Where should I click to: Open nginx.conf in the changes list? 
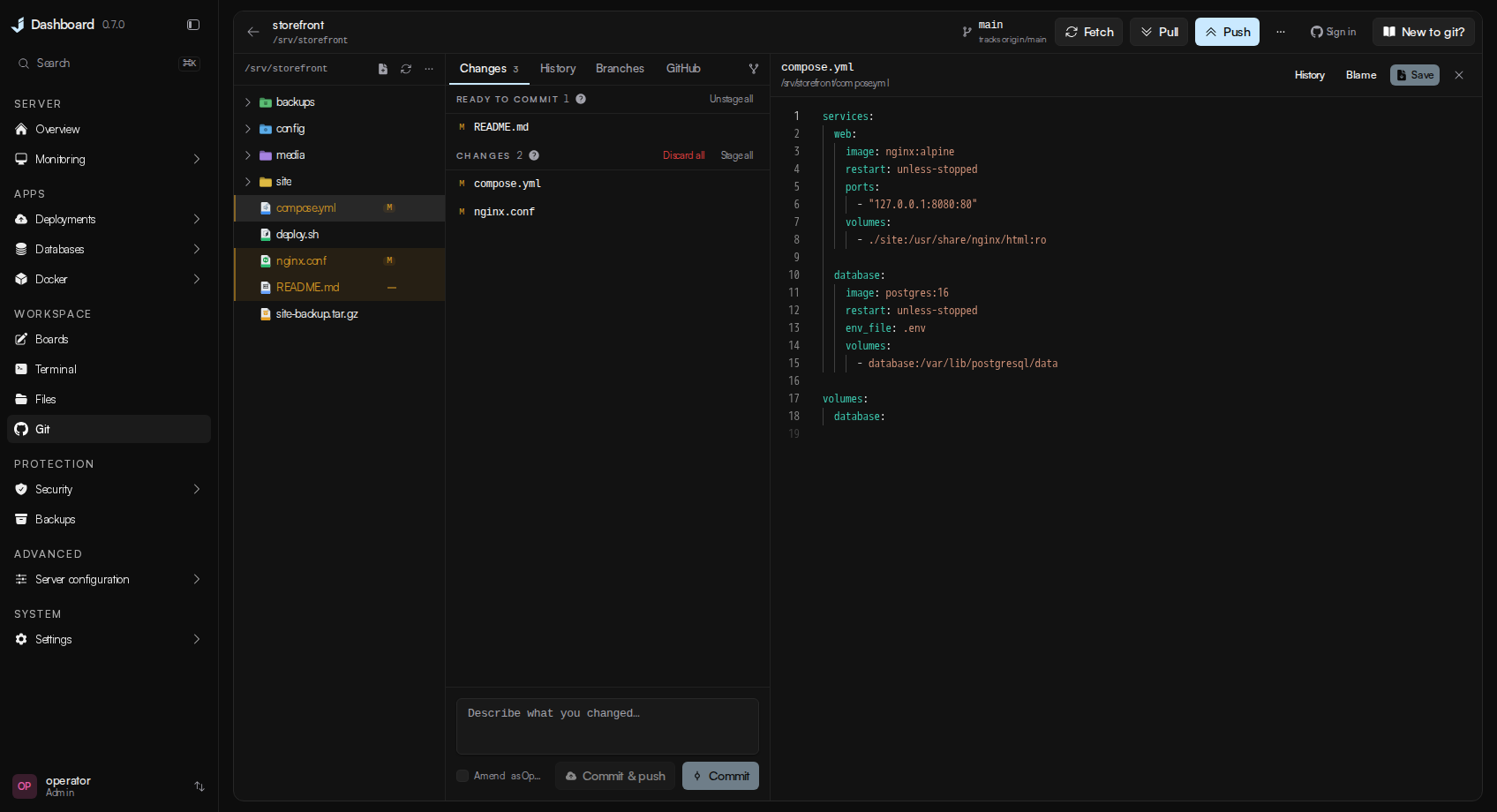[x=607, y=212]
